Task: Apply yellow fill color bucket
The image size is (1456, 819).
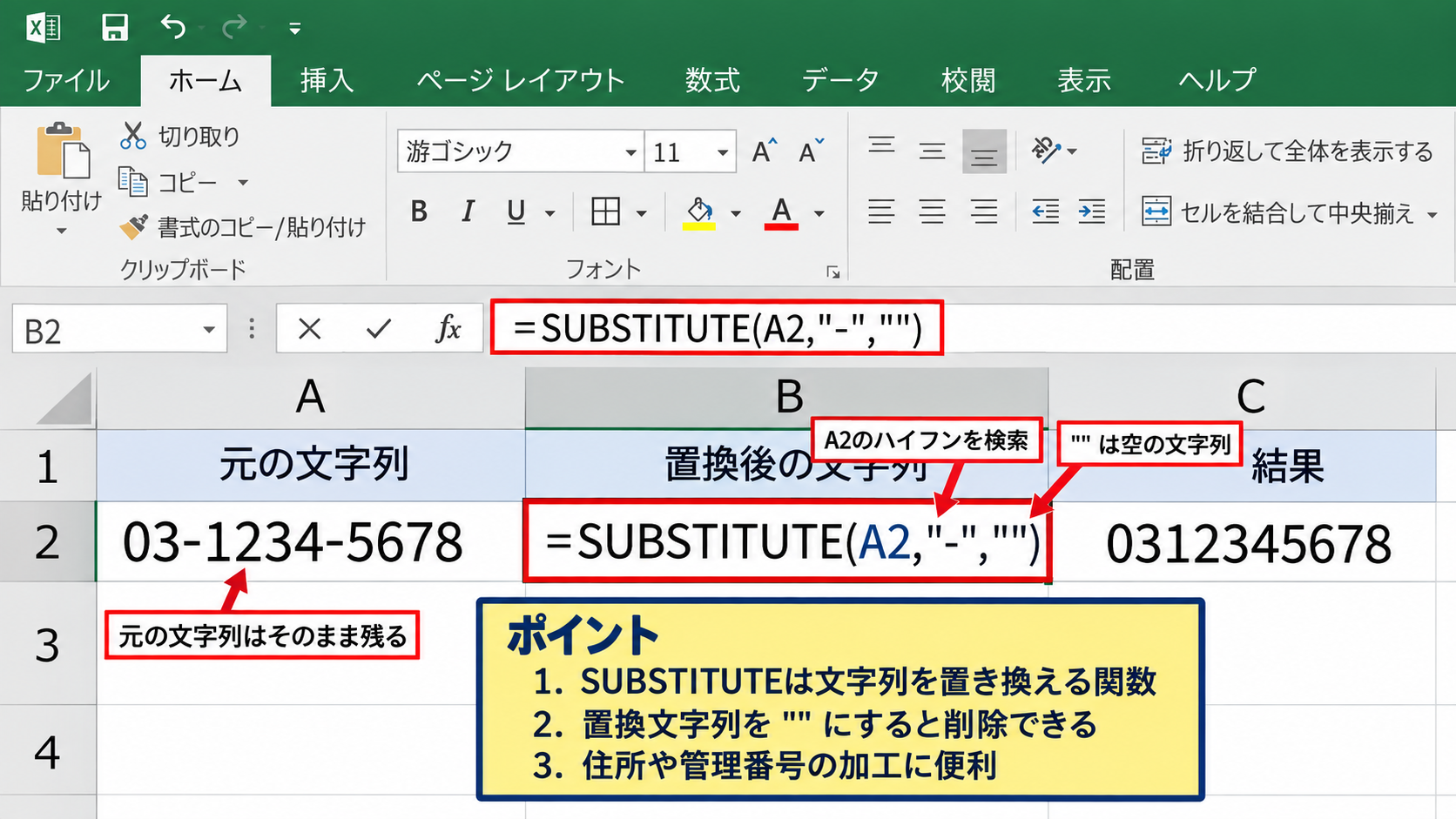Action: click(x=698, y=212)
